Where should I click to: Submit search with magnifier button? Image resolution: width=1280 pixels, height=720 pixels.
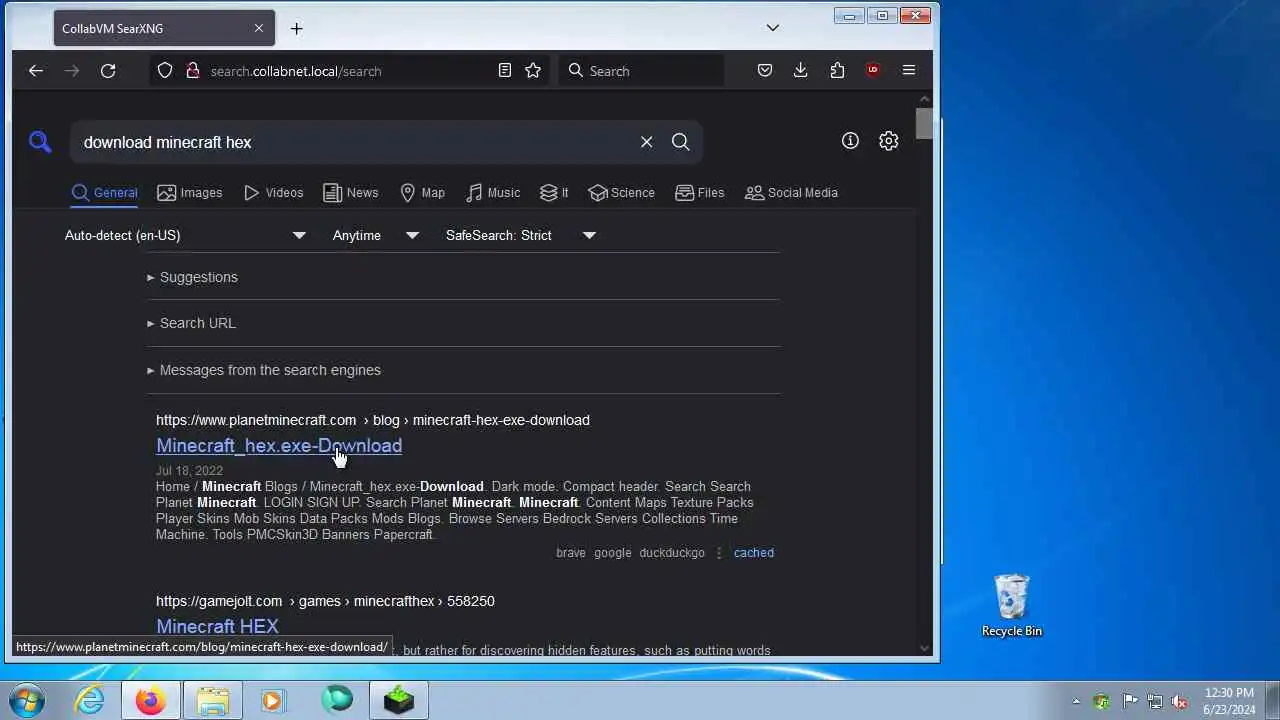pos(680,142)
